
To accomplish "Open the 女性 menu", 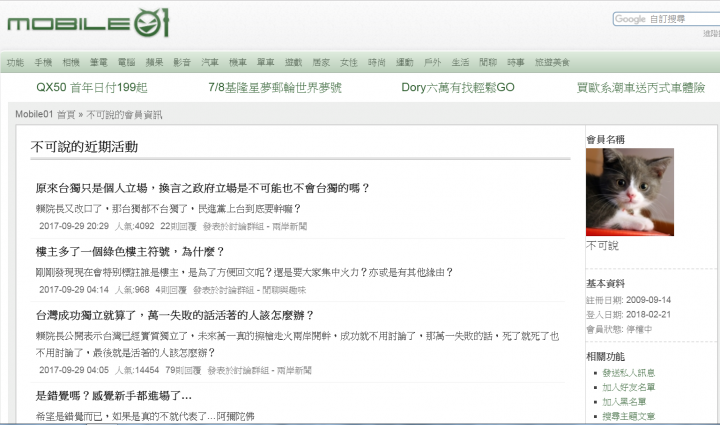I will 349,62.
